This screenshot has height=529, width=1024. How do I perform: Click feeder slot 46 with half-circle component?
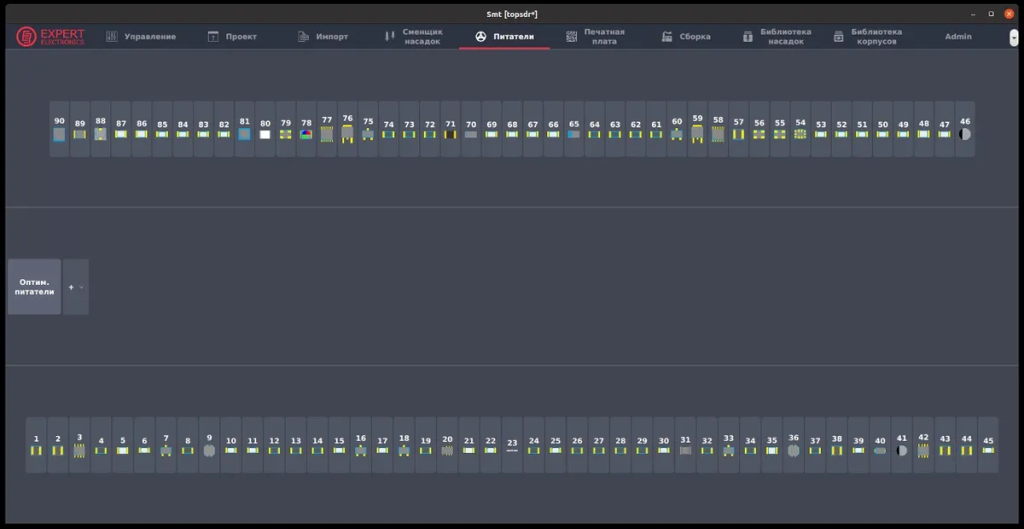click(965, 129)
